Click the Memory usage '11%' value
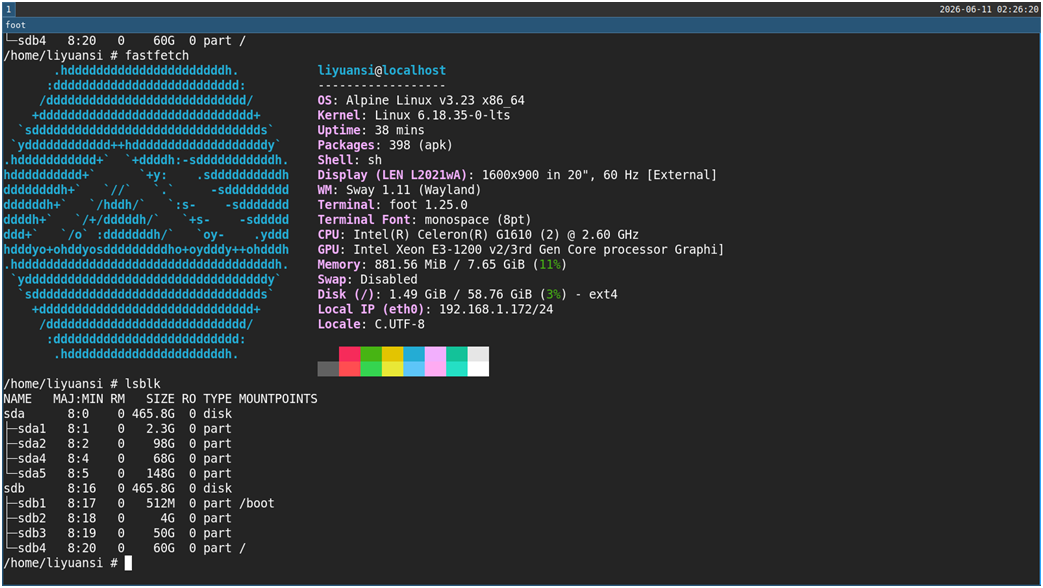1043x588 pixels. [550, 265]
